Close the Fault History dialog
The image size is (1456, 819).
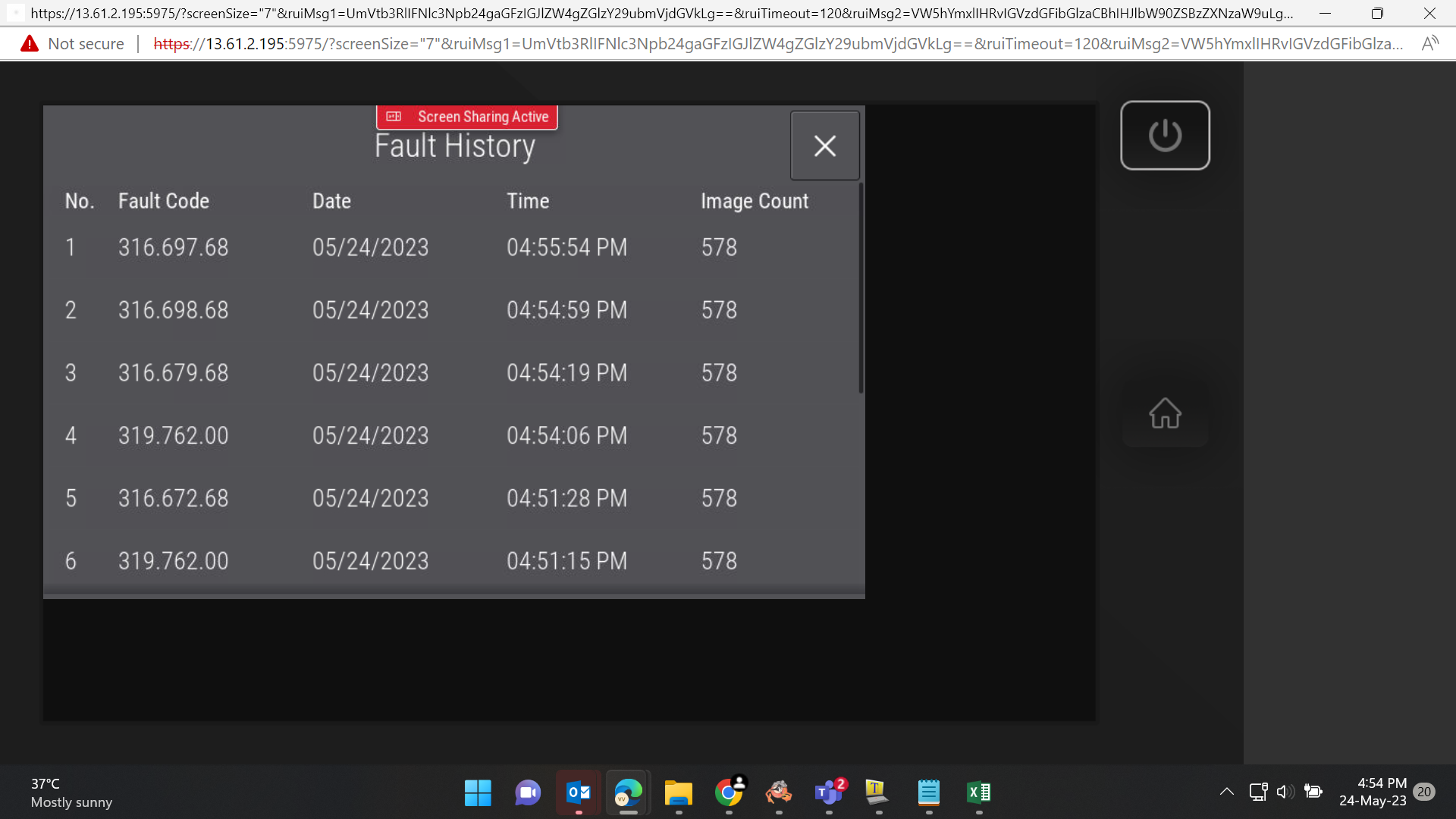point(825,146)
